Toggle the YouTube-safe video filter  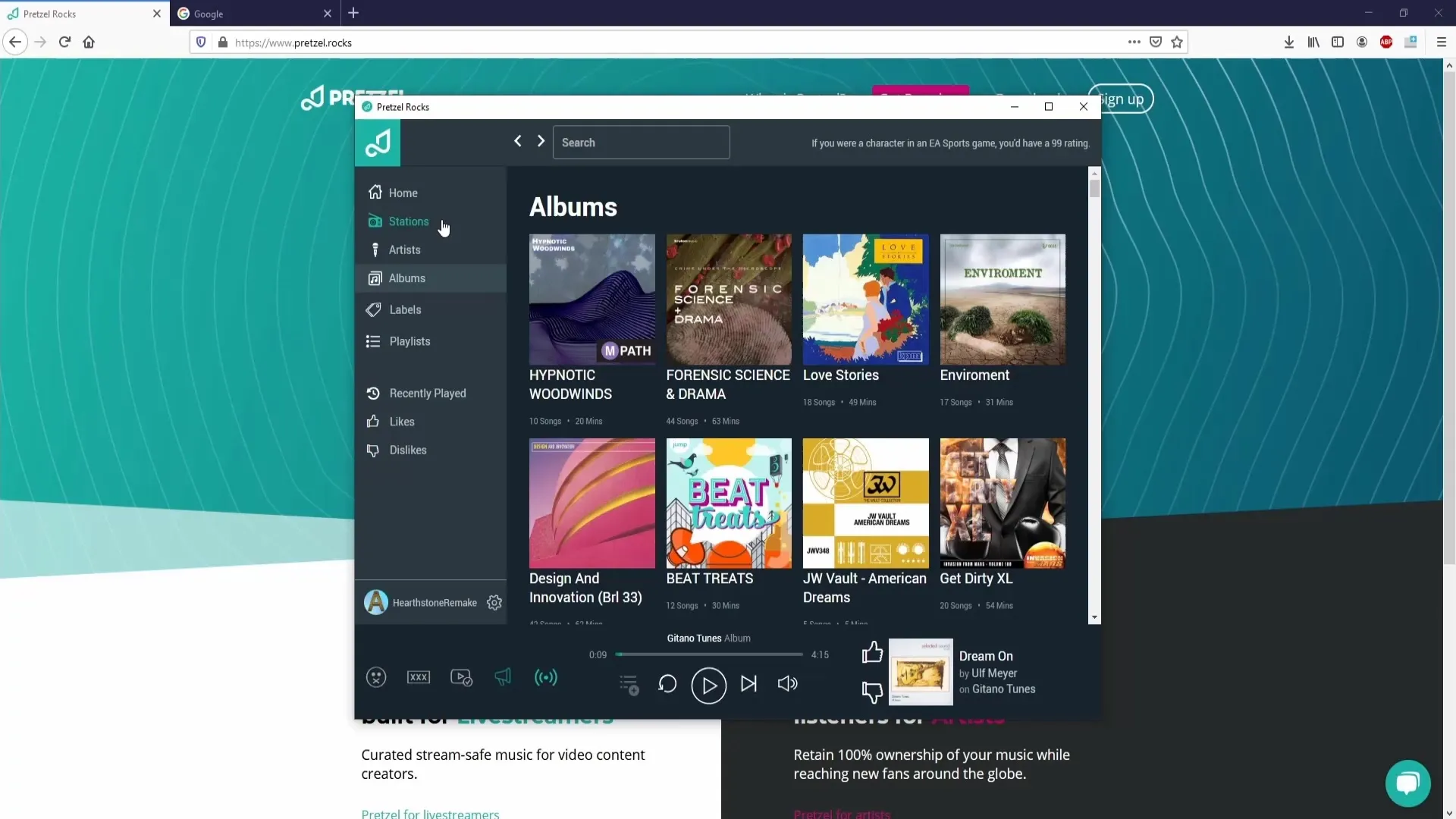[461, 677]
